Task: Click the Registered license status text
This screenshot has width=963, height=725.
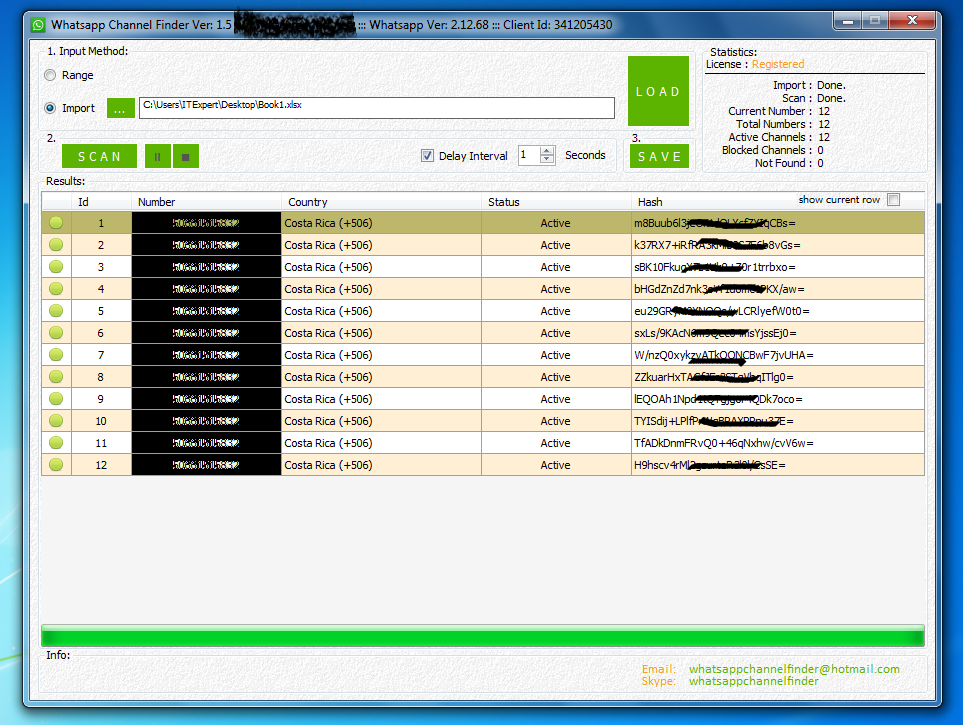Action: [778, 64]
